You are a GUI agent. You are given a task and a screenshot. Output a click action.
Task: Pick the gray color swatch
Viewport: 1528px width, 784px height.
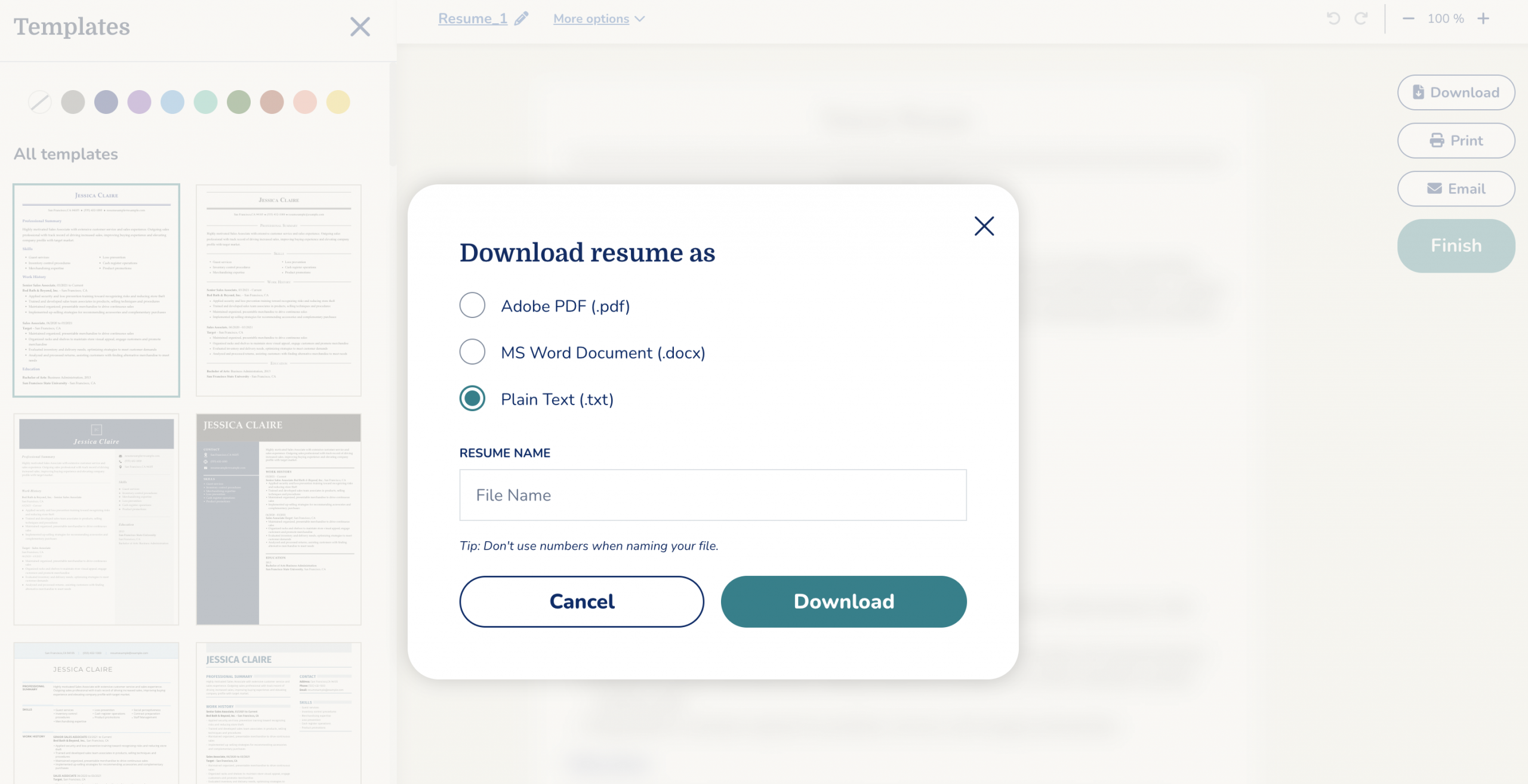tap(73, 102)
